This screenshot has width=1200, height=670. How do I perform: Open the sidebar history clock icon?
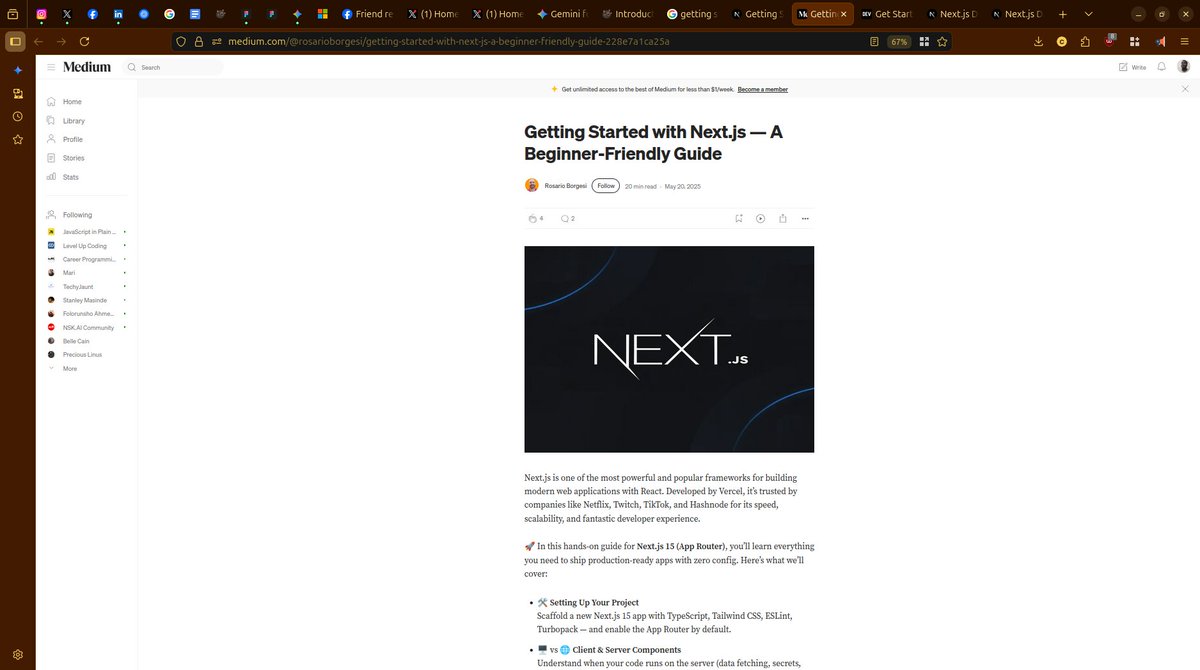point(17,116)
